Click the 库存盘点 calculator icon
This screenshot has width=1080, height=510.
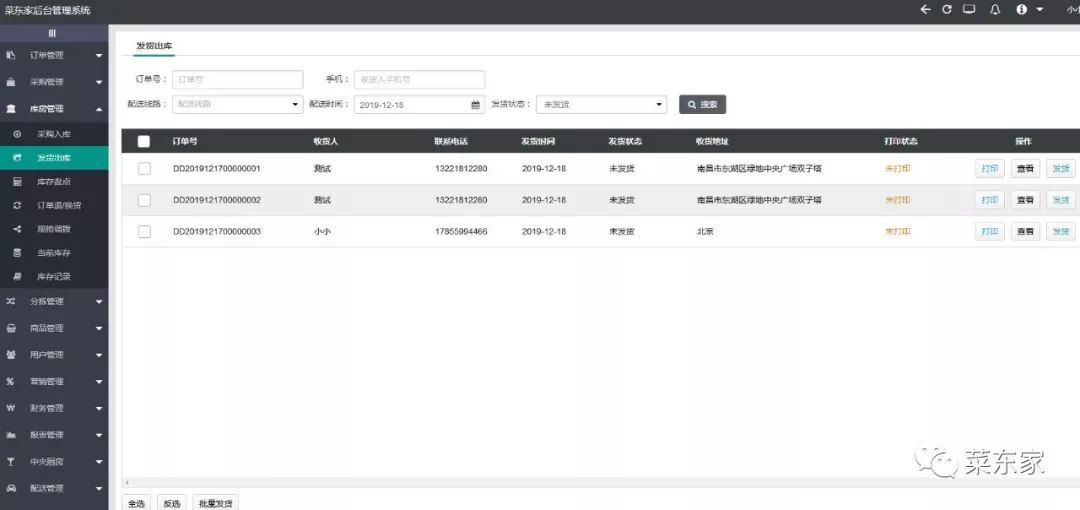point(18,181)
